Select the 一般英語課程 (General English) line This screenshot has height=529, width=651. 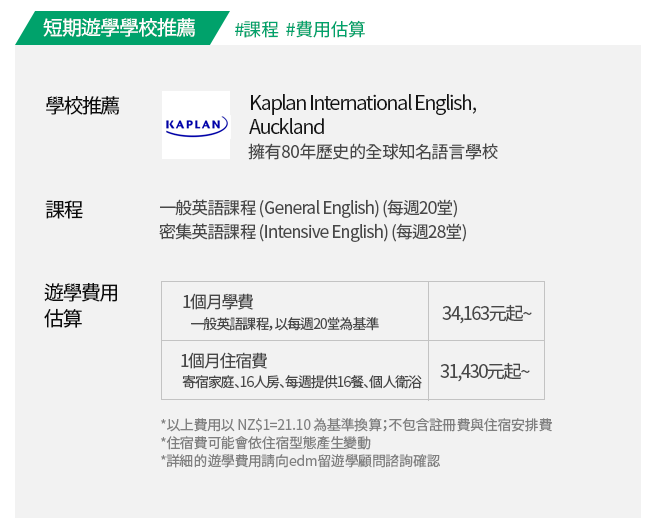coord(308,208)
